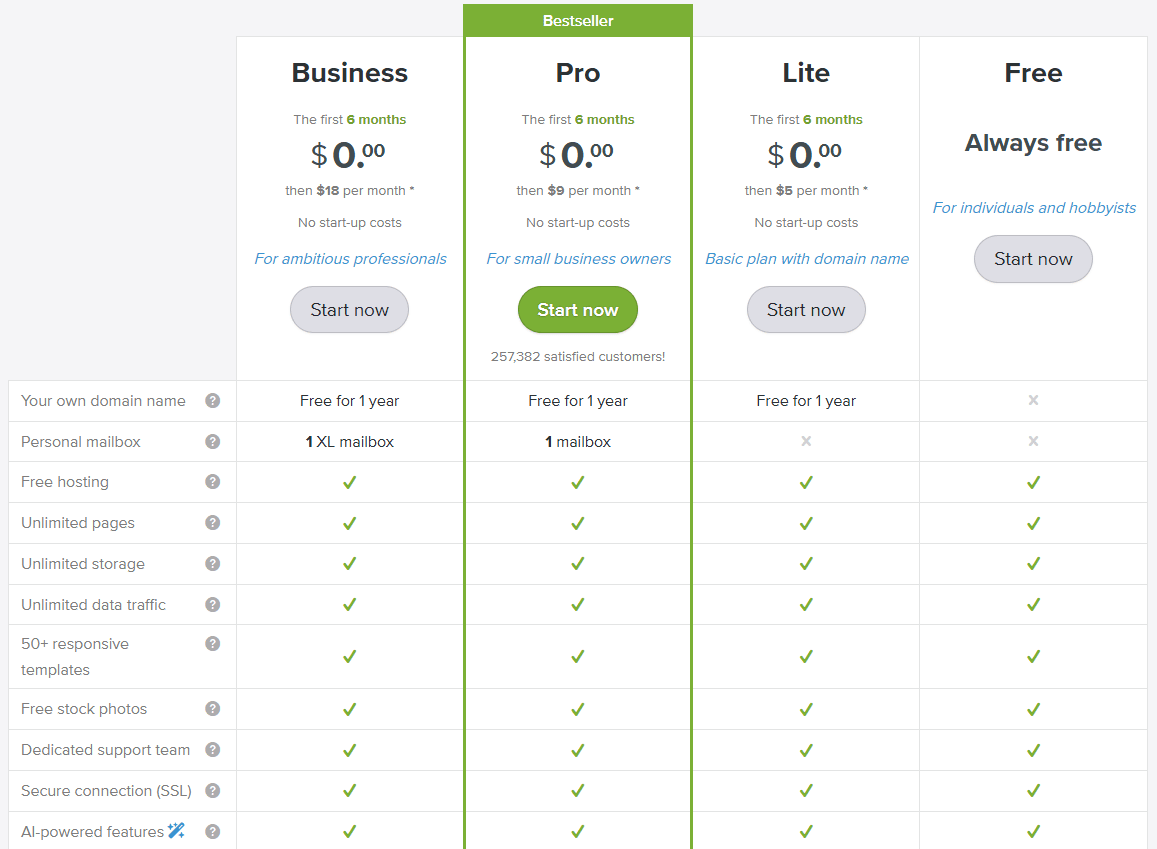1157x849 pixels.
Task: Click '1 XL mailbox' cell in Business column
Action: click(x=350, y=442)
